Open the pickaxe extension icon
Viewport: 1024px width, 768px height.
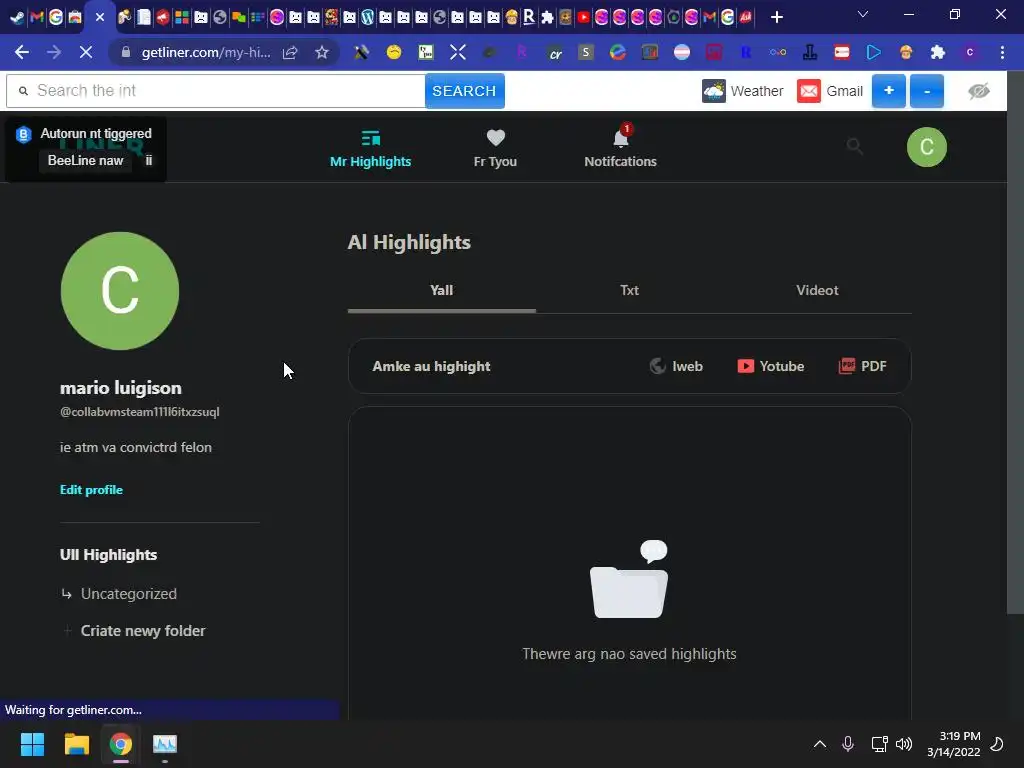point(361,52)
